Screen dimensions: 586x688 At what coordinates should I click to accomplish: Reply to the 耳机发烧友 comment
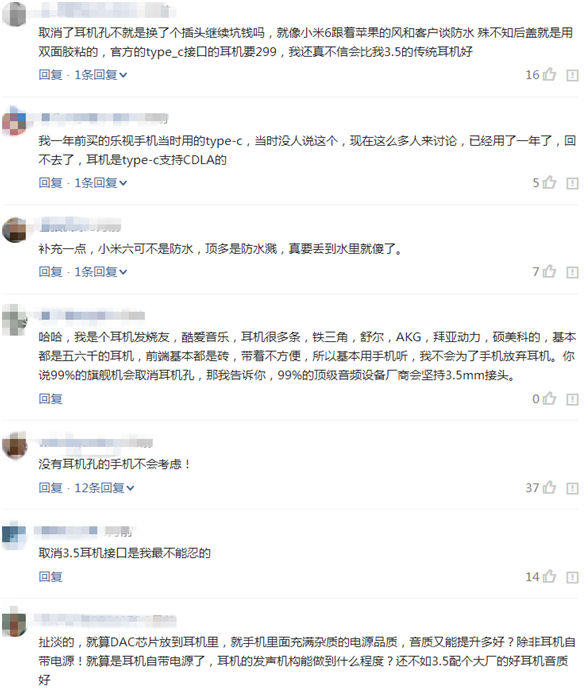click(x=50, y=398)
